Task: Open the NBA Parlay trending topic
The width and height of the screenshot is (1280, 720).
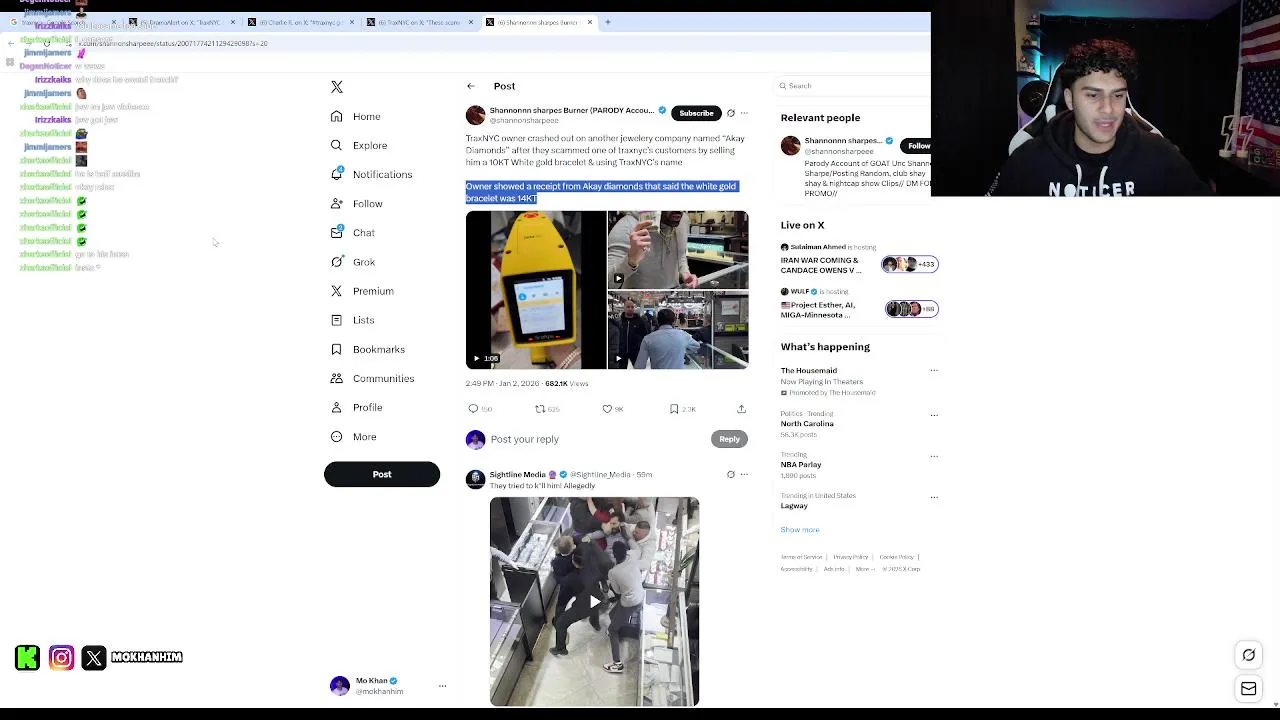Action: click(801, 465)
